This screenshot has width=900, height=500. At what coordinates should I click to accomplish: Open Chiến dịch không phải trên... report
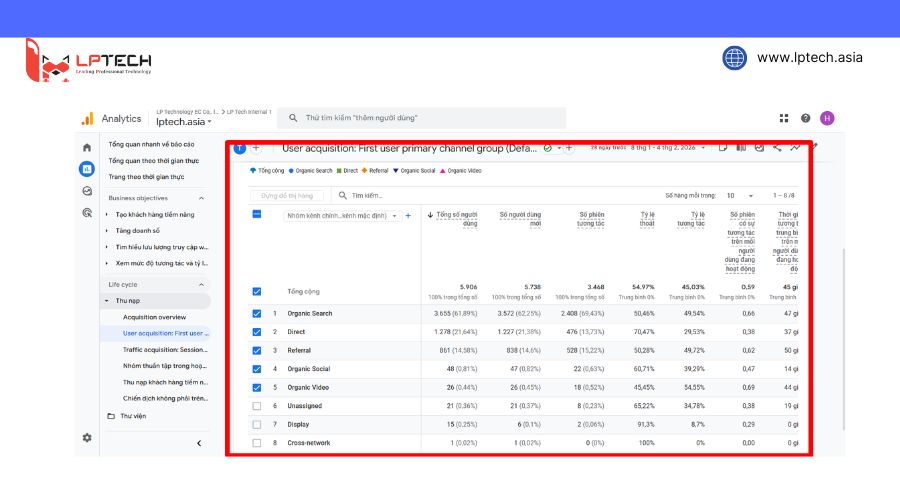(165, 398)
